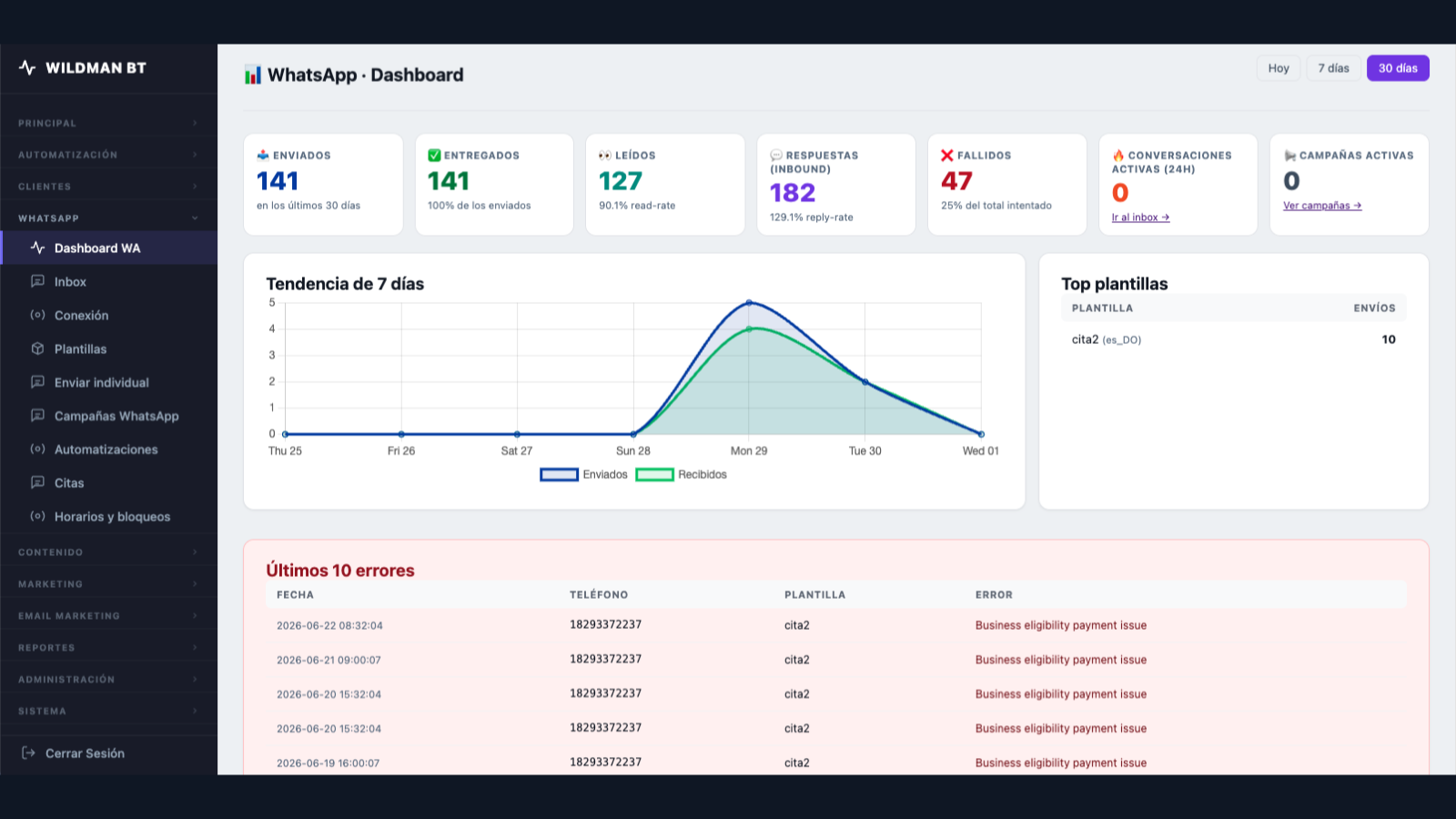Click the Citas message icon

click(x=37, y=482)
